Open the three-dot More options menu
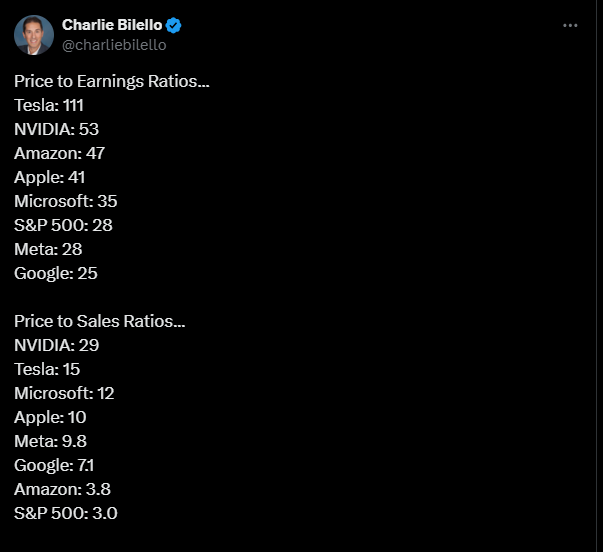The height and width of the screenshot is (552, 603). click(570, 25)
